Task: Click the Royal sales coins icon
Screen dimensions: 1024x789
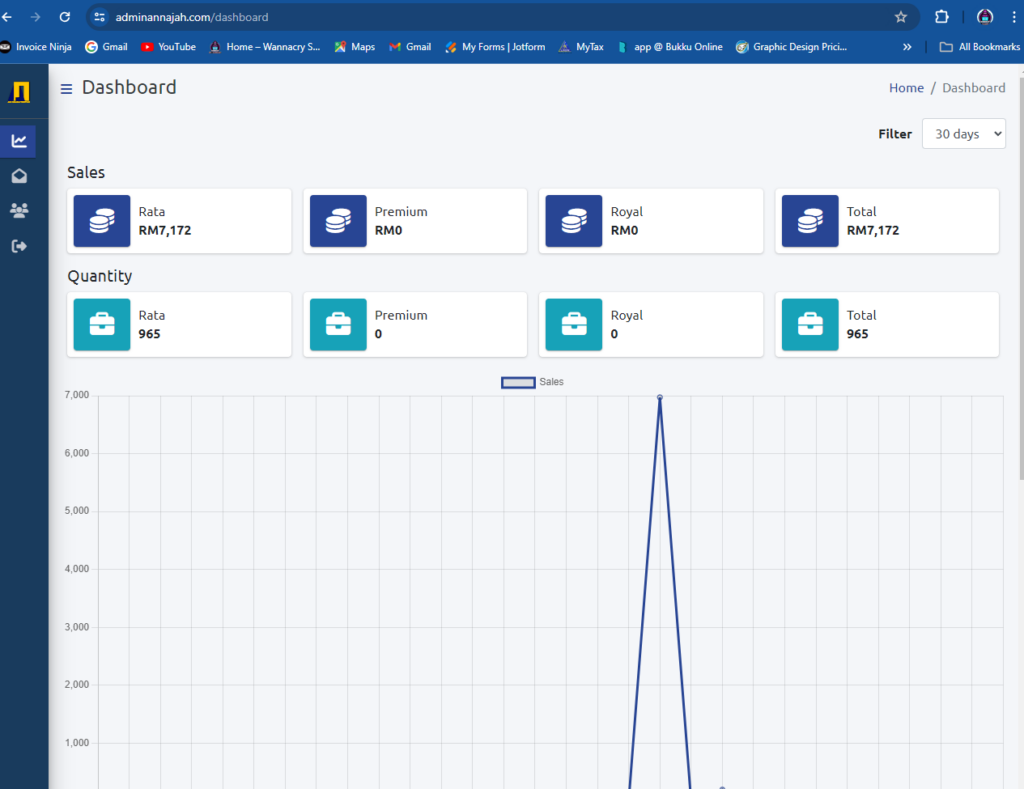Action: [x=574, y=221]
